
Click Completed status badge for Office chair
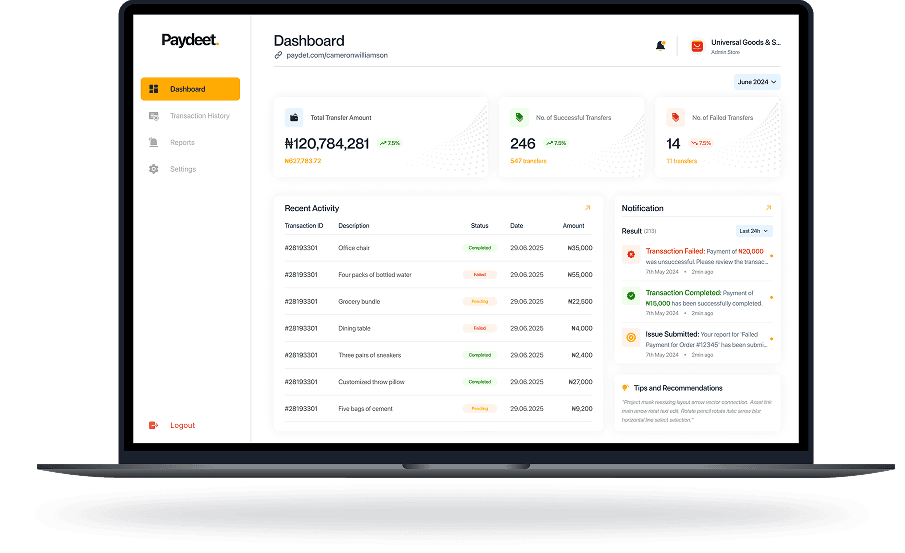(x=480, y=248)
